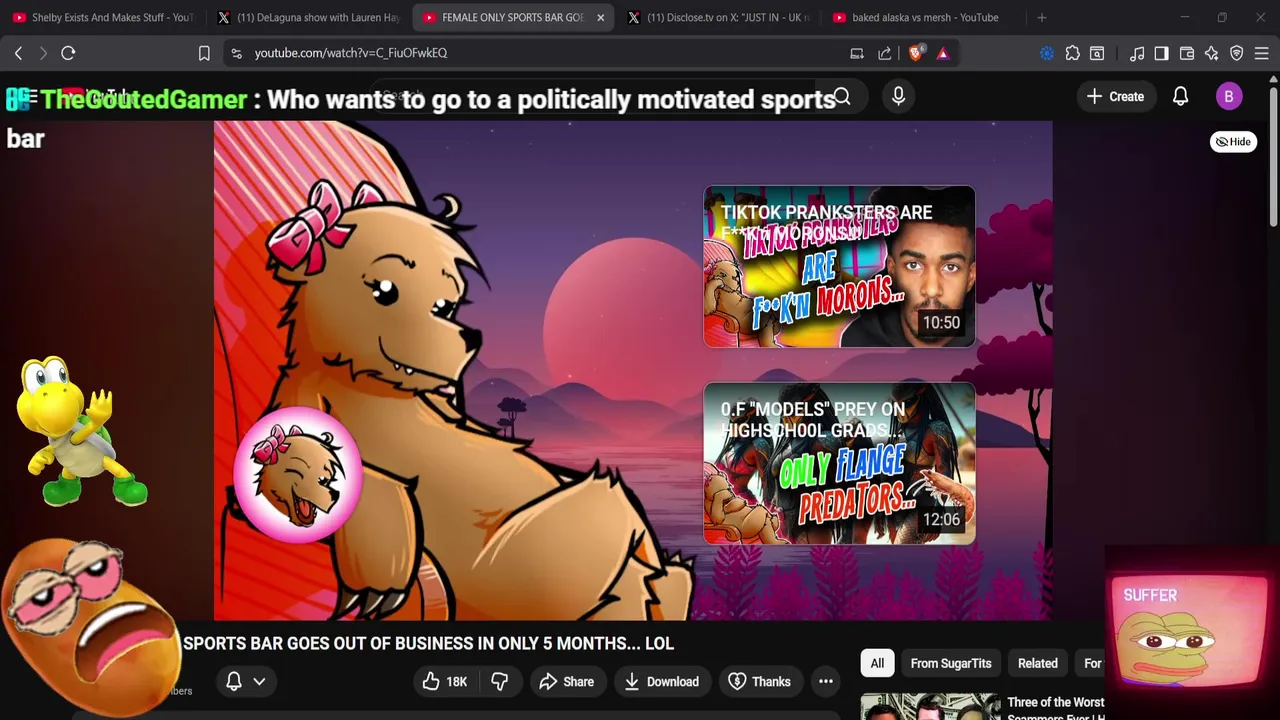Open the tab search window icon
The image size is (1280, 720).
[x=1097, y=53]
